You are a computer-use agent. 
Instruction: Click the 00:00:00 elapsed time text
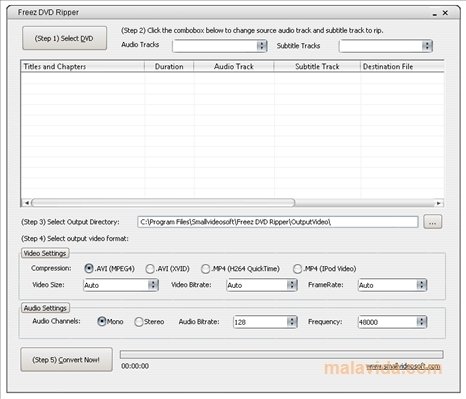(x=135, y=366)
